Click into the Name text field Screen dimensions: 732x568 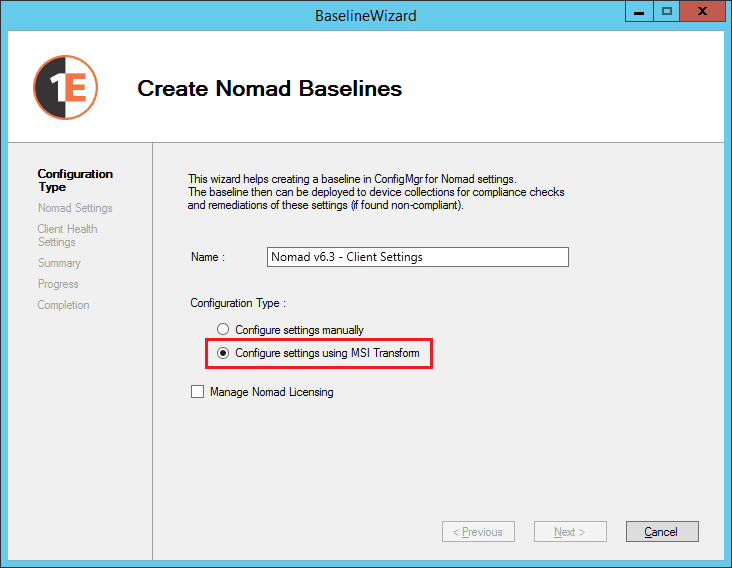417,257
